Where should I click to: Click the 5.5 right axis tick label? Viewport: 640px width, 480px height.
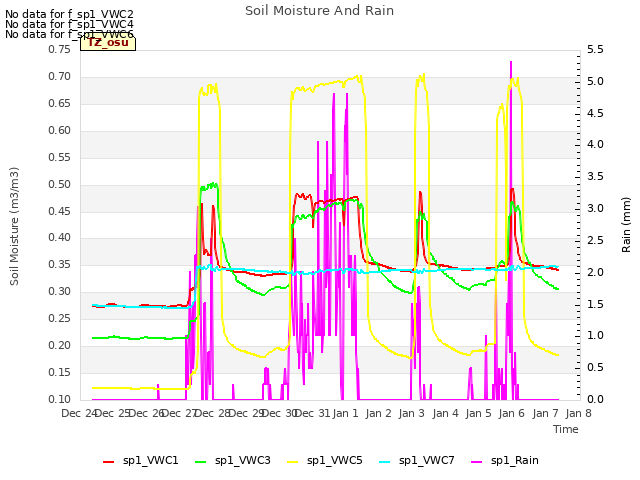(595, 49)
